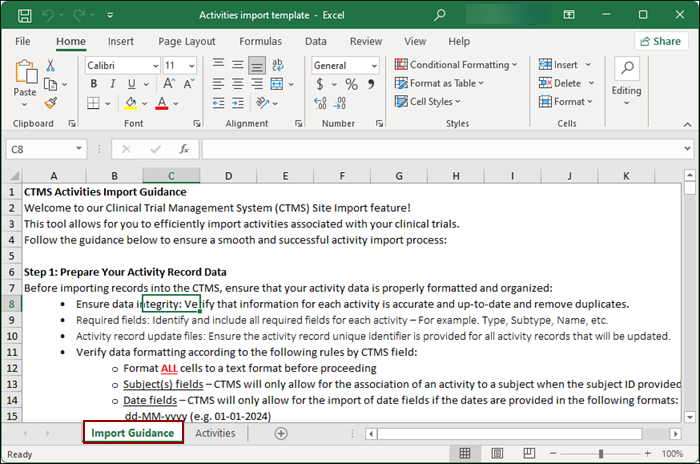
Task: Click the new sheet plus icon
Action: [281, 433]
